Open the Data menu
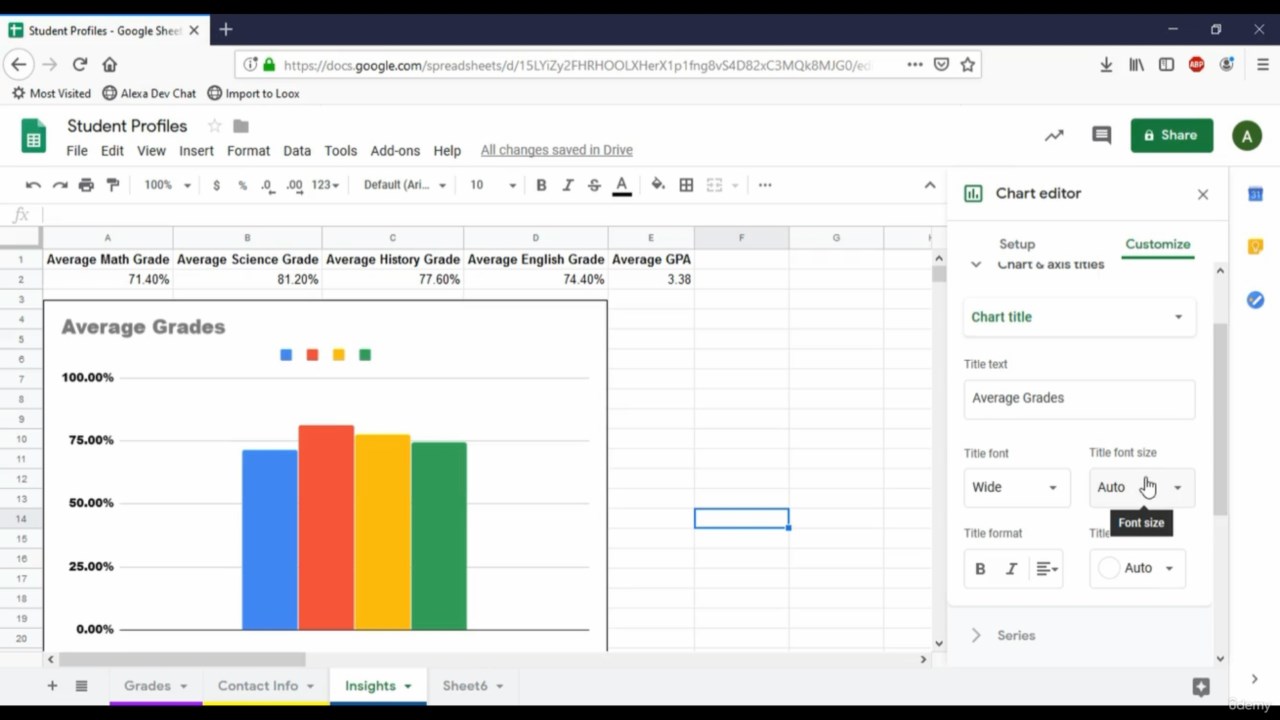The image size is (1280, 720). tap(297, 150)
